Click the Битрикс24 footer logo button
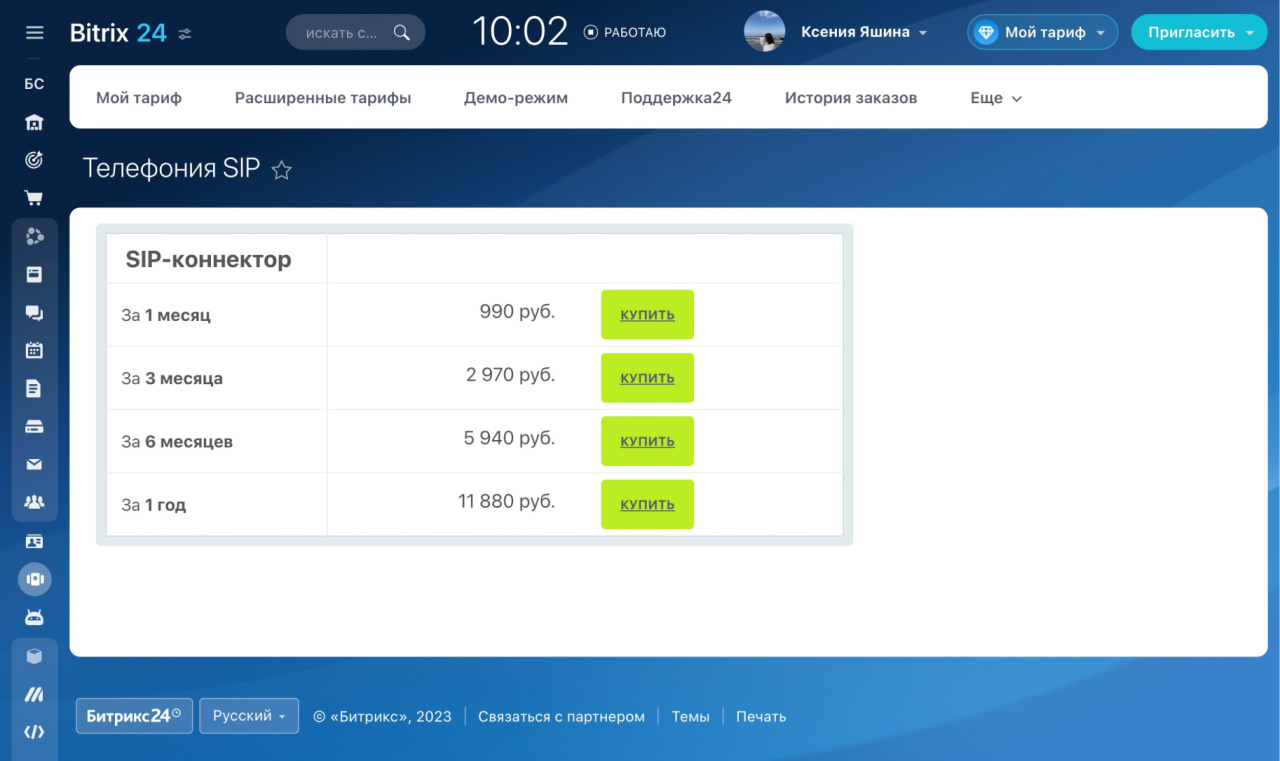This screenshot has height=761, width=1280. [x=134, y=716]
